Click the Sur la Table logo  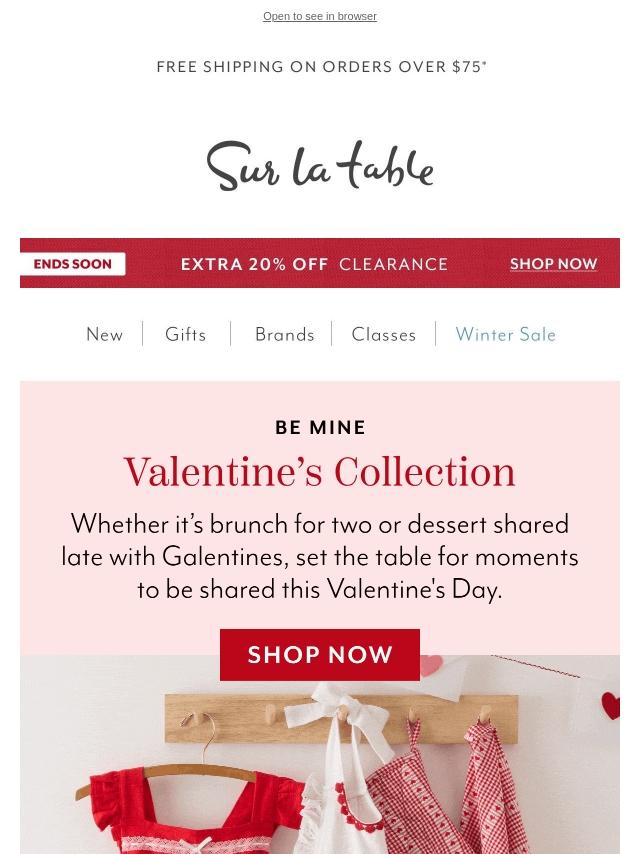pyautogui.click(x=320, y=166)
